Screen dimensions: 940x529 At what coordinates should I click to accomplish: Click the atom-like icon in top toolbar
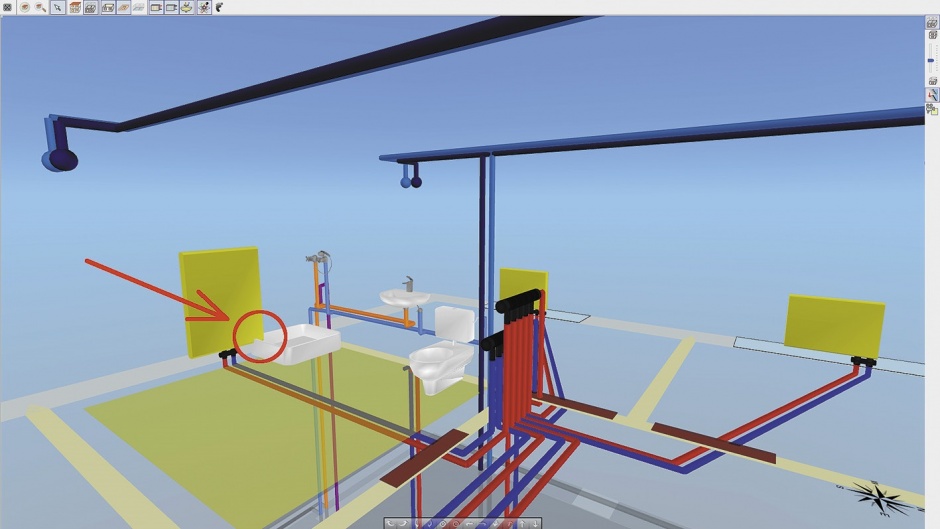click(204, 7)
